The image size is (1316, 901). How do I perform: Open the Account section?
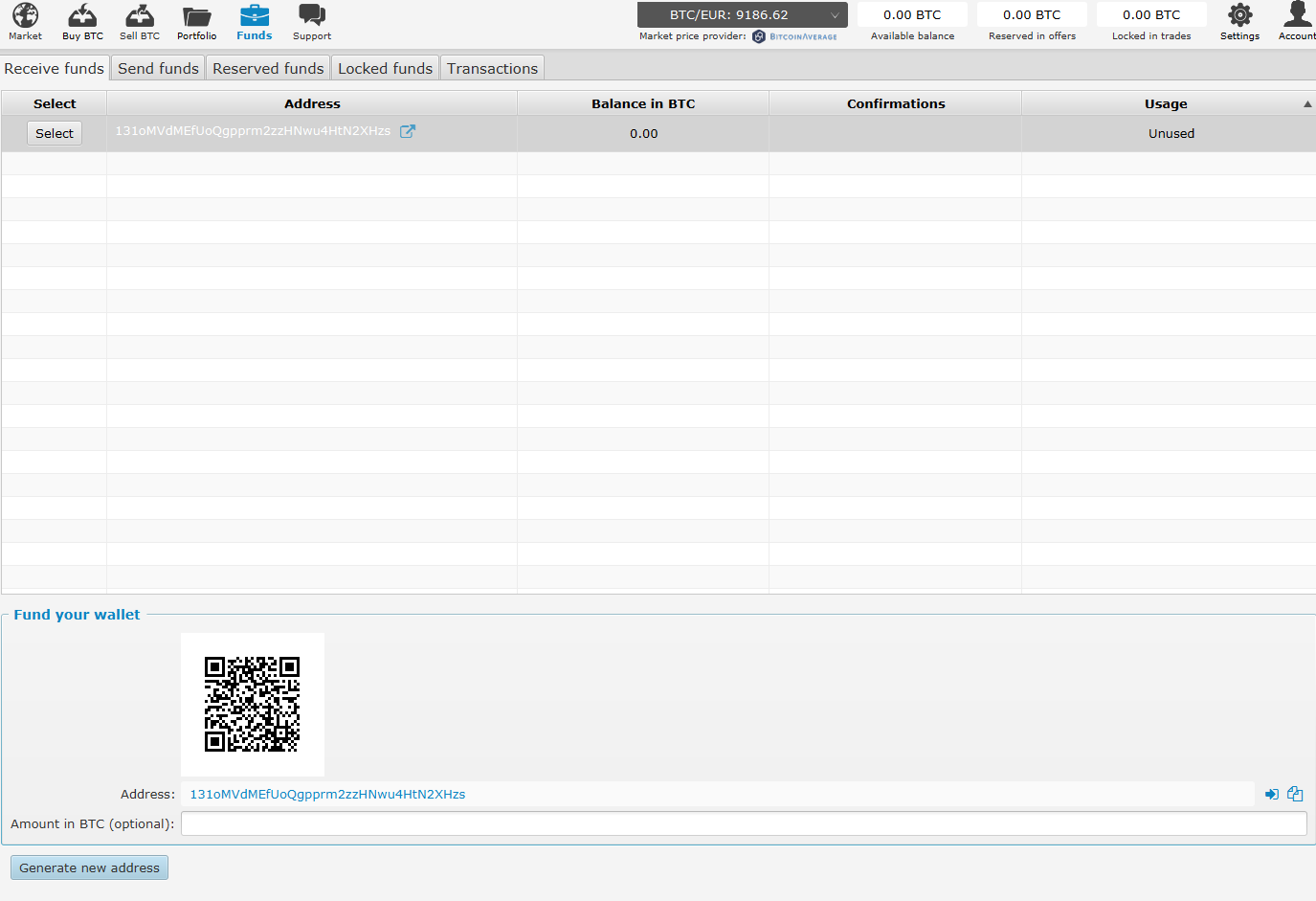[1297, 22]
